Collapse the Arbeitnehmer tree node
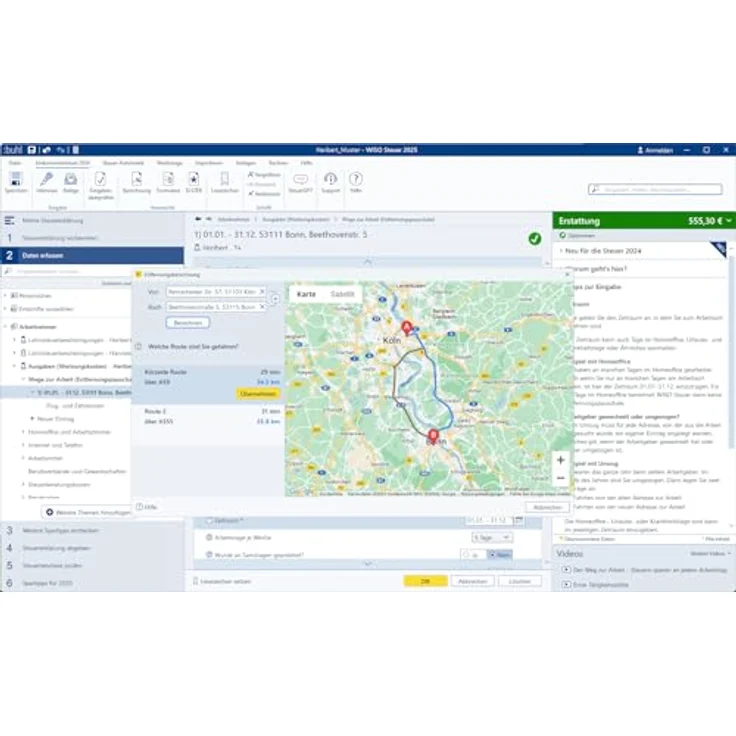736x736 pixels. (6, 326)
